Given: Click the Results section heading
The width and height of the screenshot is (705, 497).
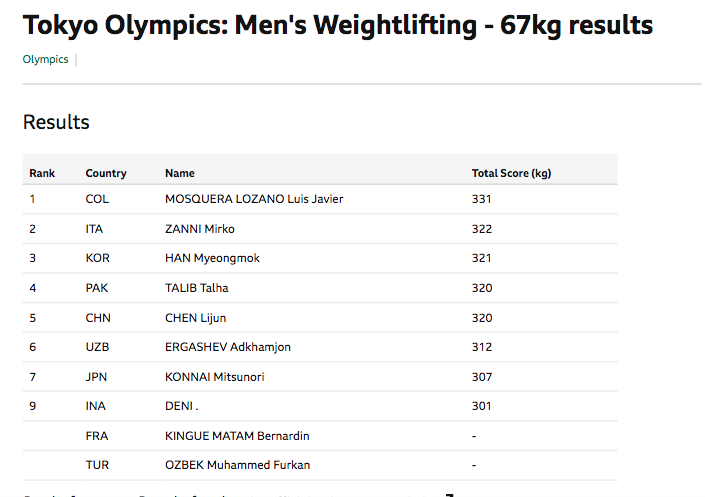Looking at the screenshot, I should [x=56, y=123].
